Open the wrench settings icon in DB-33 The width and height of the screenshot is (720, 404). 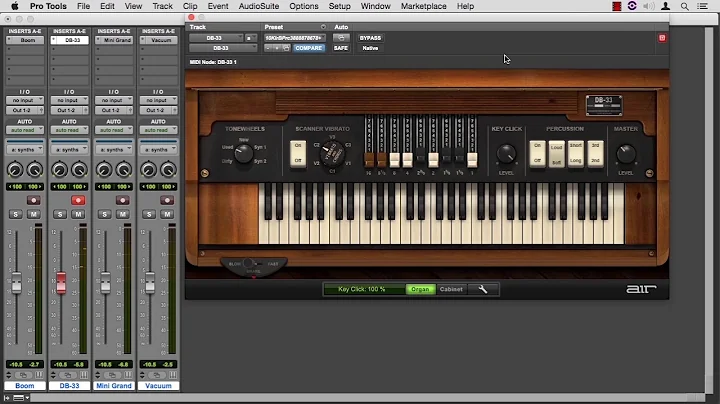(483, 289)
